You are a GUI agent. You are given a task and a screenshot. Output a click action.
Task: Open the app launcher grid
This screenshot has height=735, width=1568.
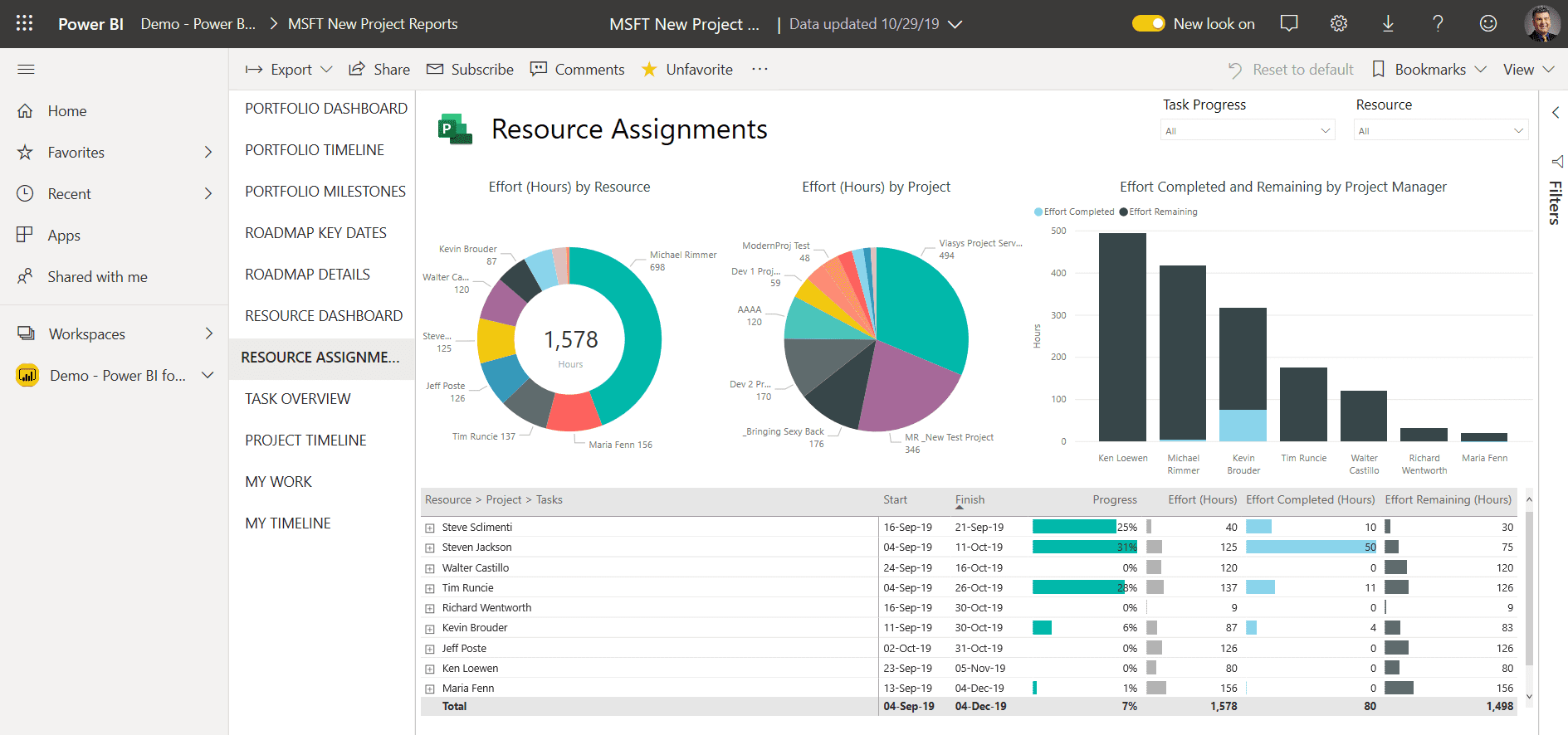point(24,23)
